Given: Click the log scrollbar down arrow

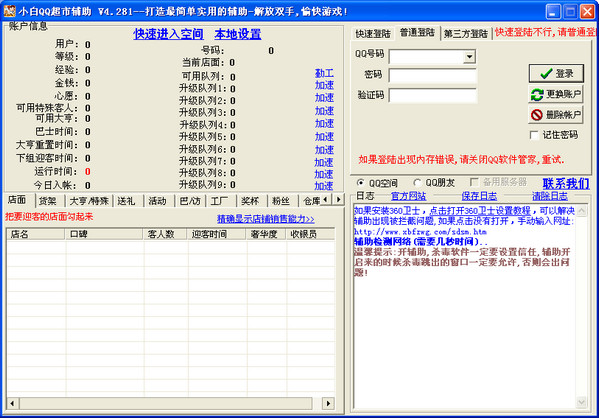Looking at the screenshot, I should point(581,402).
